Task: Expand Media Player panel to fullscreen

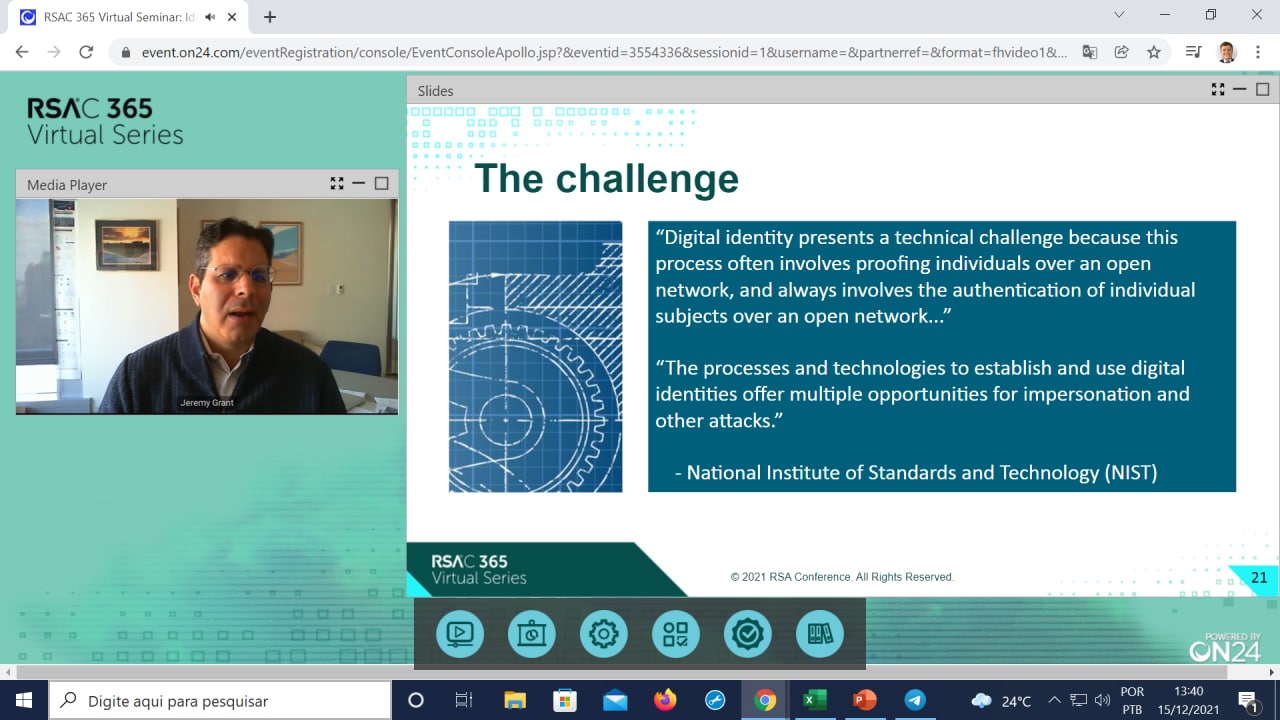Action: point(337,184)
